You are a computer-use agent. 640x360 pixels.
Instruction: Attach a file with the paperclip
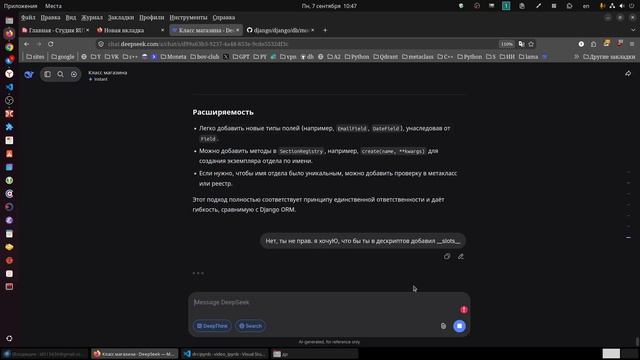click(x=443, y=326)
